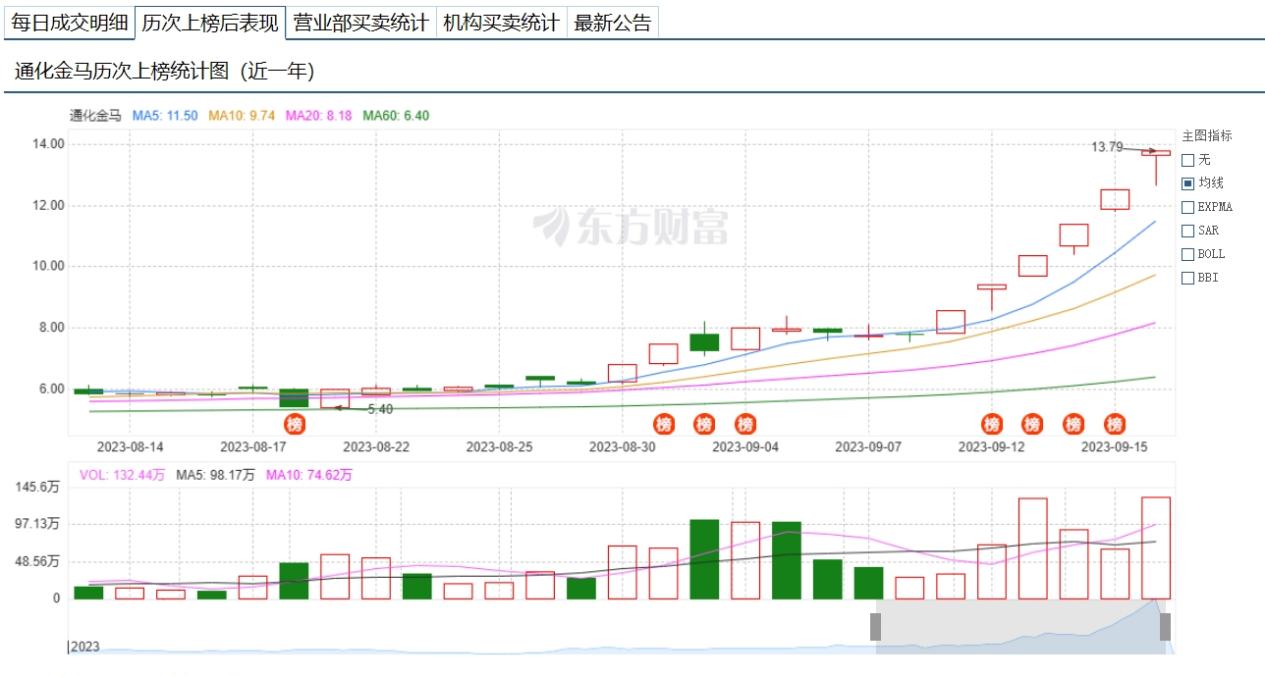Click the 2023-09-04 date axis label
The height and width of the screenshot is (676, 1265).
(x=745, y=447)
